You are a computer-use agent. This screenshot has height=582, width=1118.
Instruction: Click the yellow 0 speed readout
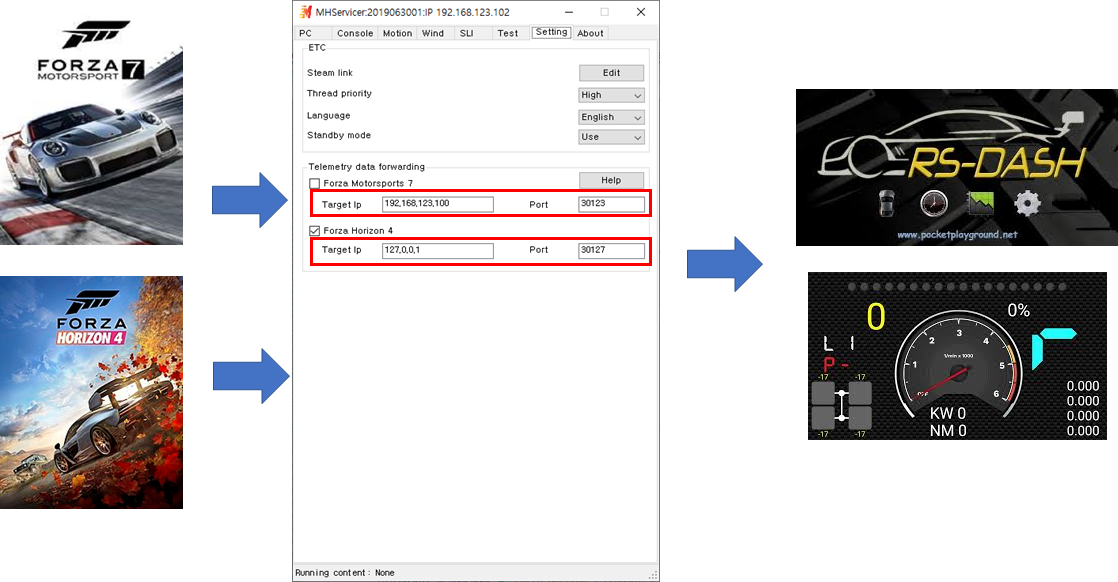tap(876, 317)
